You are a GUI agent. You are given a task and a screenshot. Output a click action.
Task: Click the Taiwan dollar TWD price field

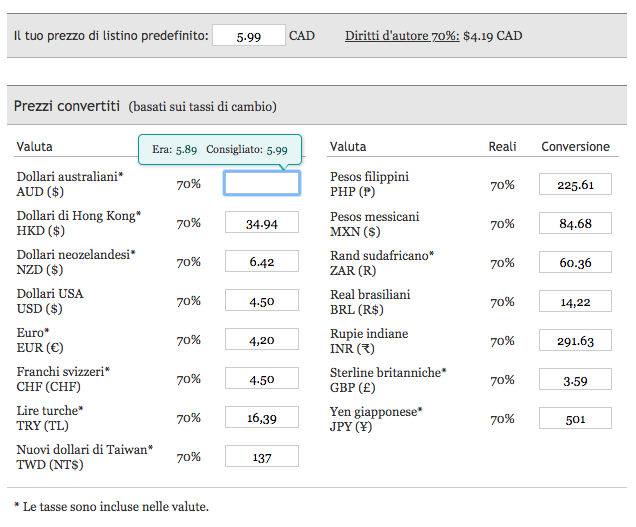[x=261, y=457]
